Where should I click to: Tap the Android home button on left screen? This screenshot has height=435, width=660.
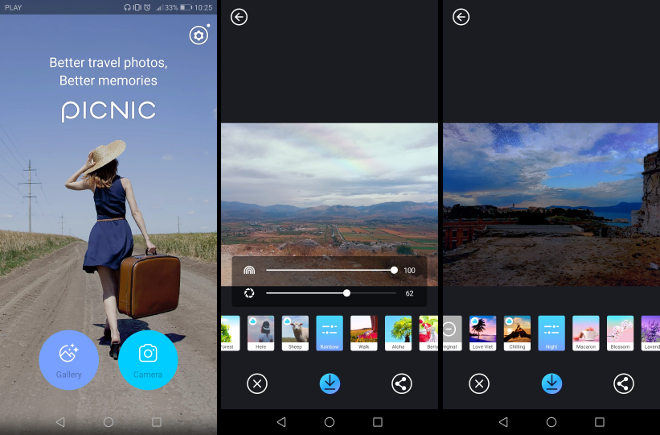click(108, 422)
